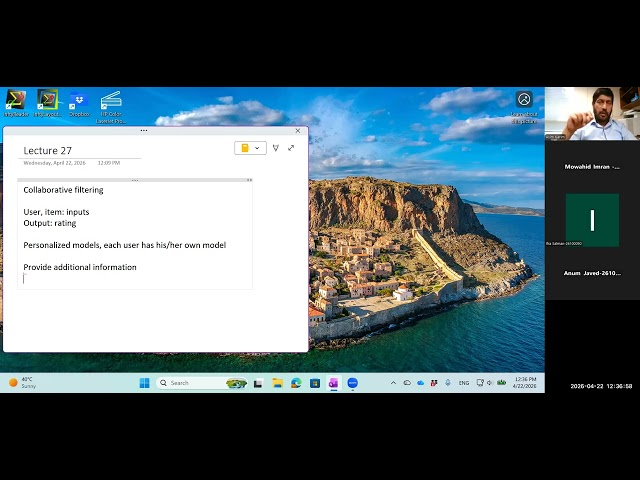
Task: Open HP Color LaserJet Pro desktop shortcut
Action: pos(111,107)
